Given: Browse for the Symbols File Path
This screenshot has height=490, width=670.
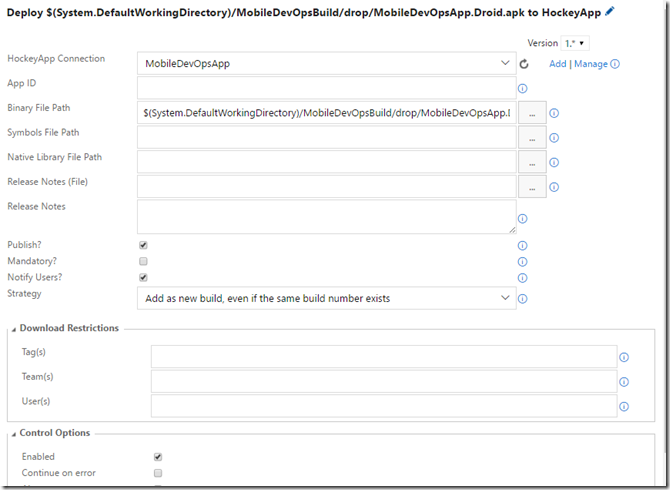Looking at the screenshot, I should tap(532, 137).
